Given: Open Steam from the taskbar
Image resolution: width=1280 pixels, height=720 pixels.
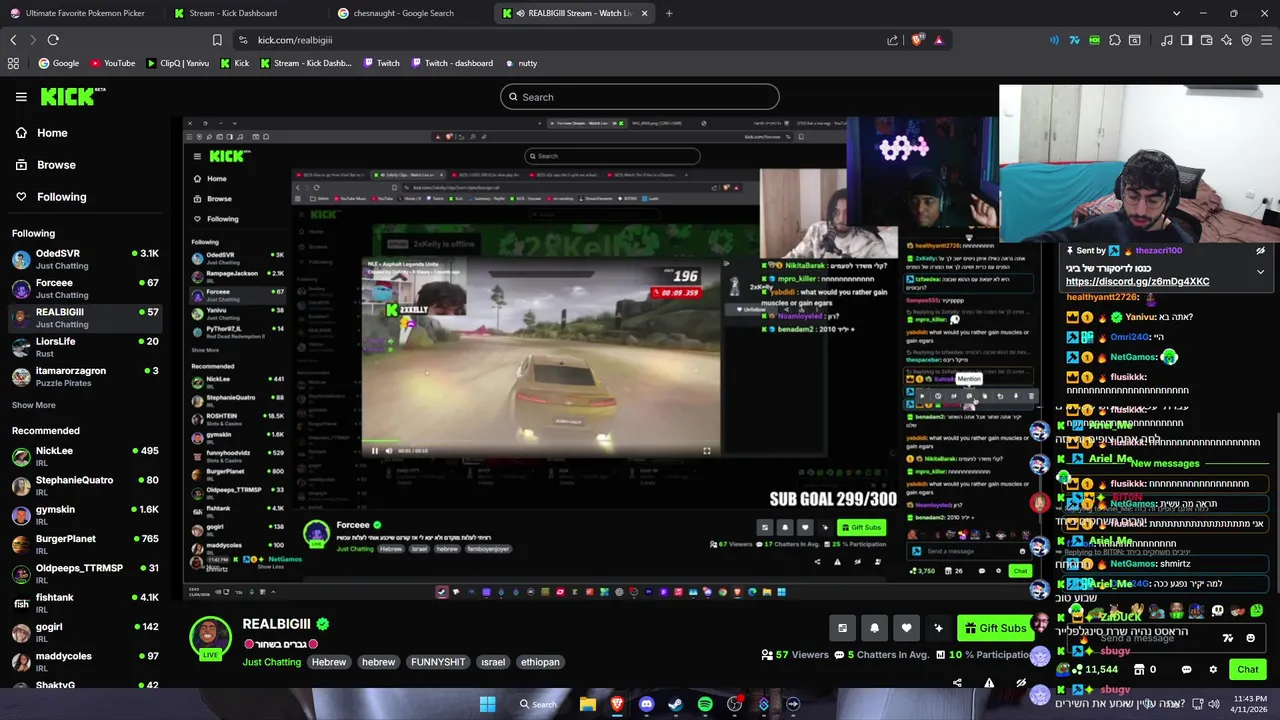Looking at the screenshot, I should tap(675, 704).
